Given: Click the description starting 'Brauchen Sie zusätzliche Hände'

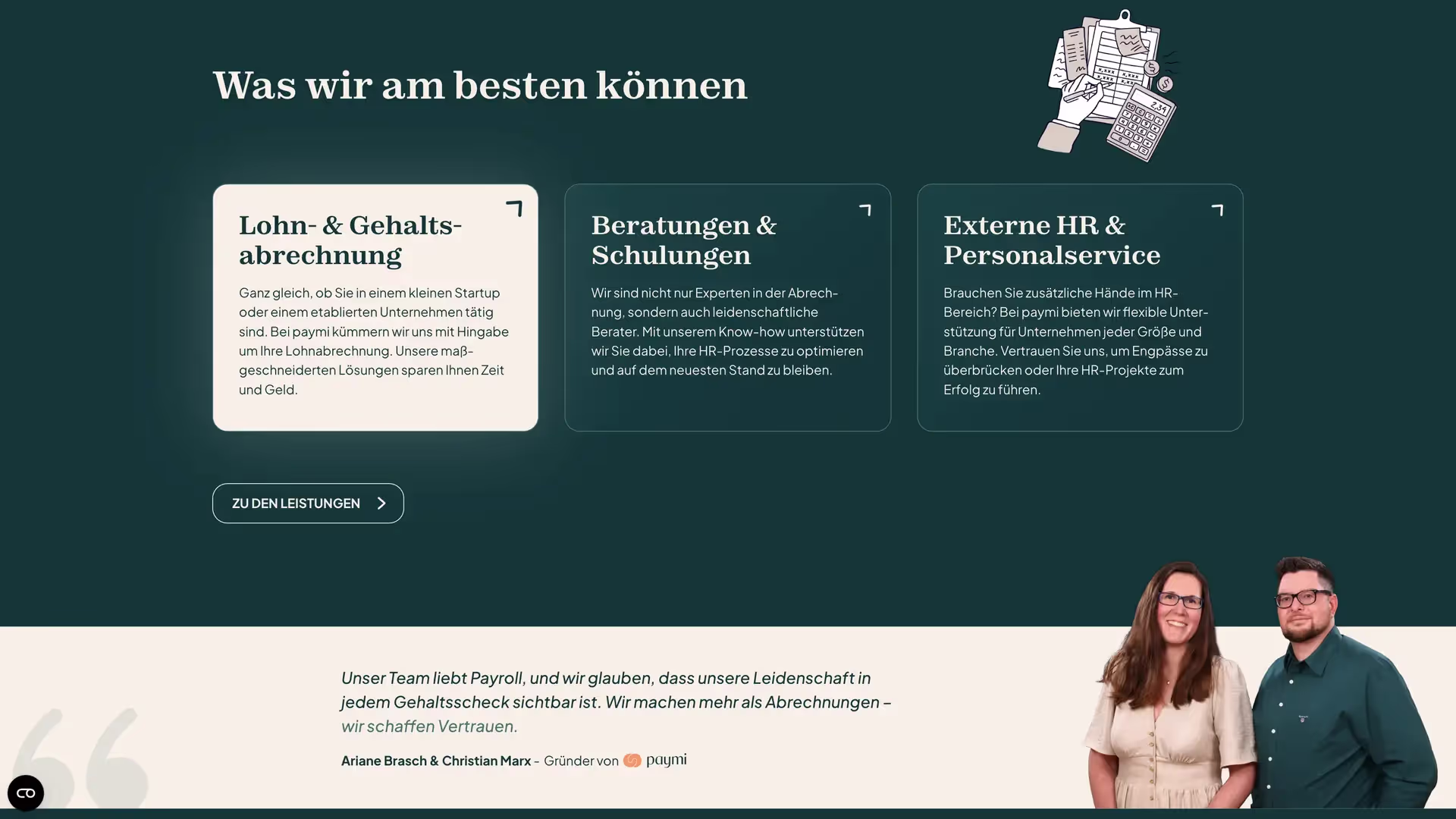Looking at the screenshot, I should (x=1076, y=341).
